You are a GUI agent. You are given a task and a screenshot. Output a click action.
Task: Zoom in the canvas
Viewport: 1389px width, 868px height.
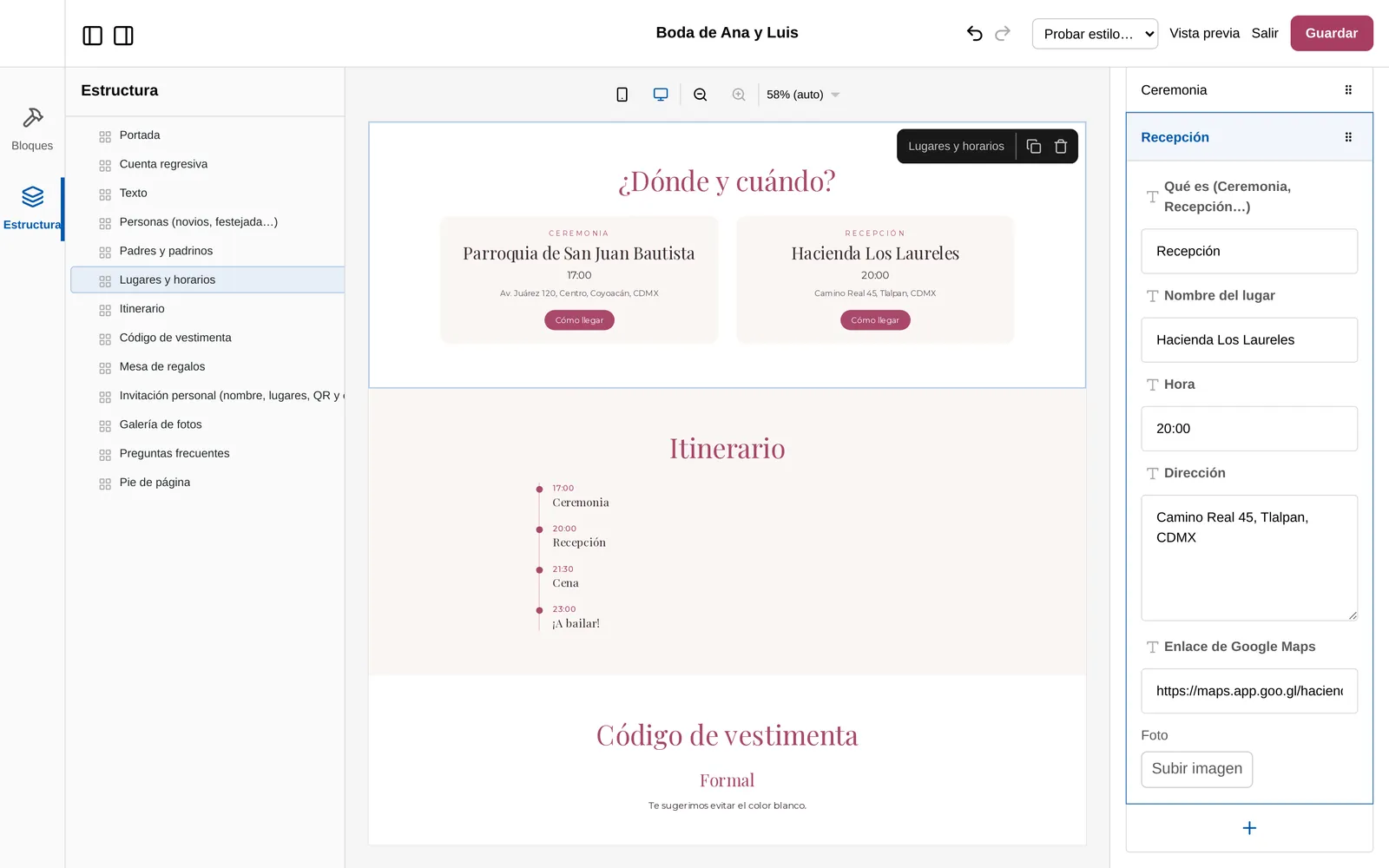click(x=739, y=95)
